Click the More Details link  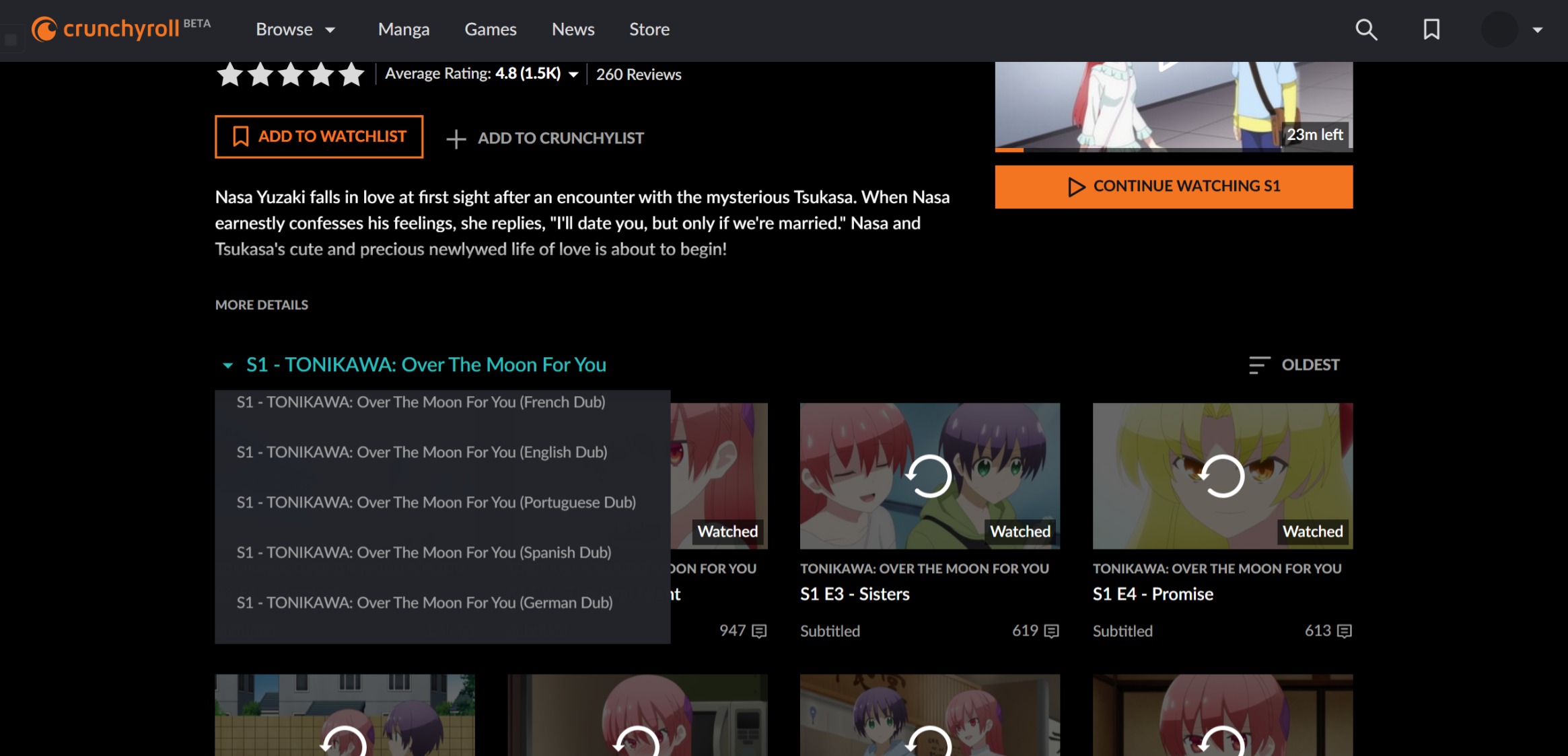(x=262, y=305)
